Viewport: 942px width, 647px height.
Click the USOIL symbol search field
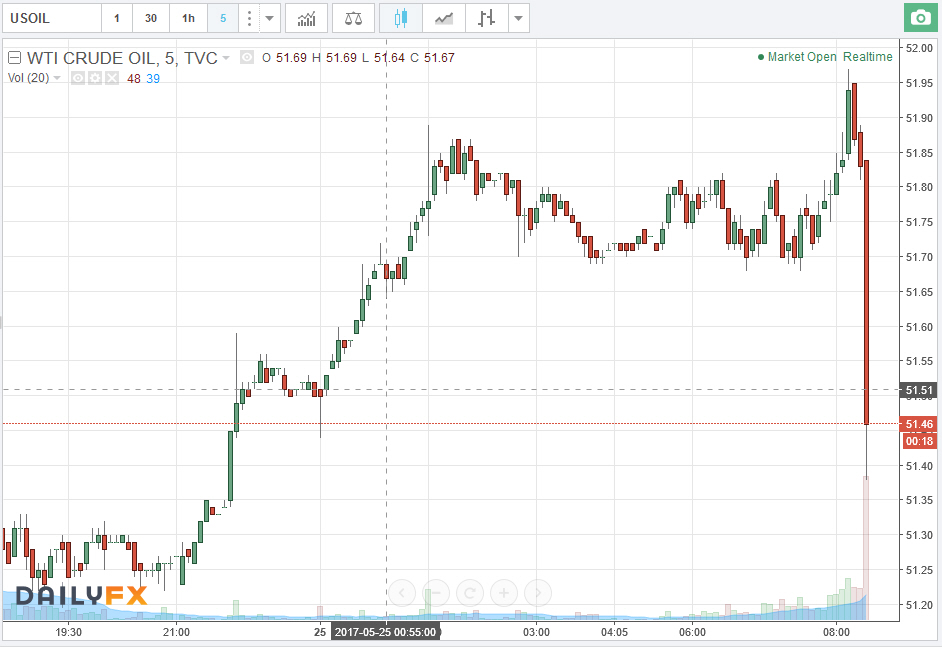point(52,18)
